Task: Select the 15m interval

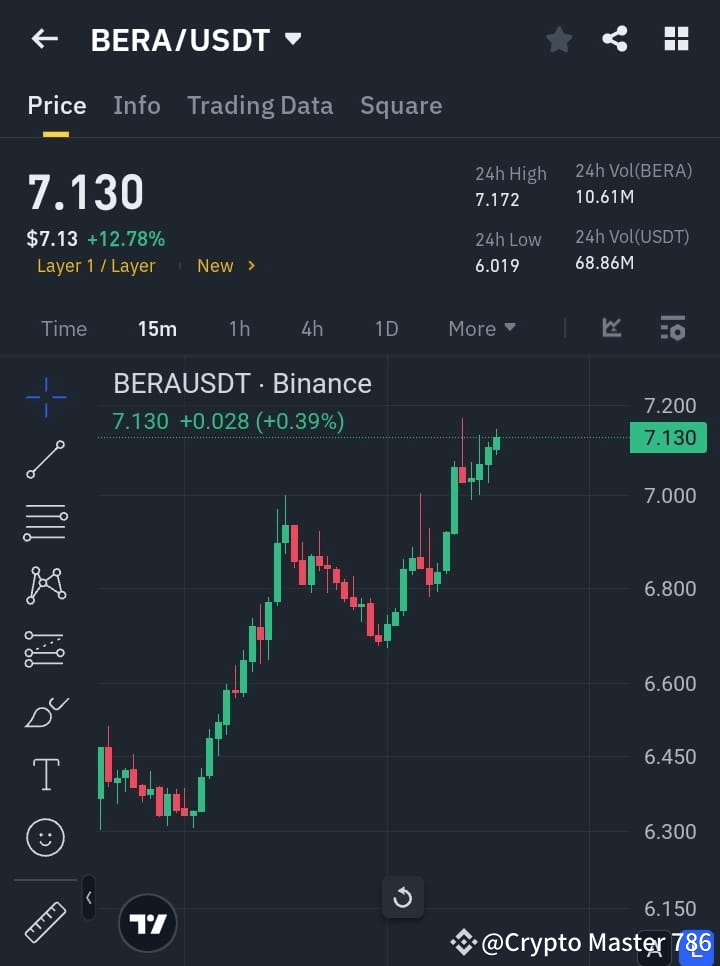Action: pos(157,328)
